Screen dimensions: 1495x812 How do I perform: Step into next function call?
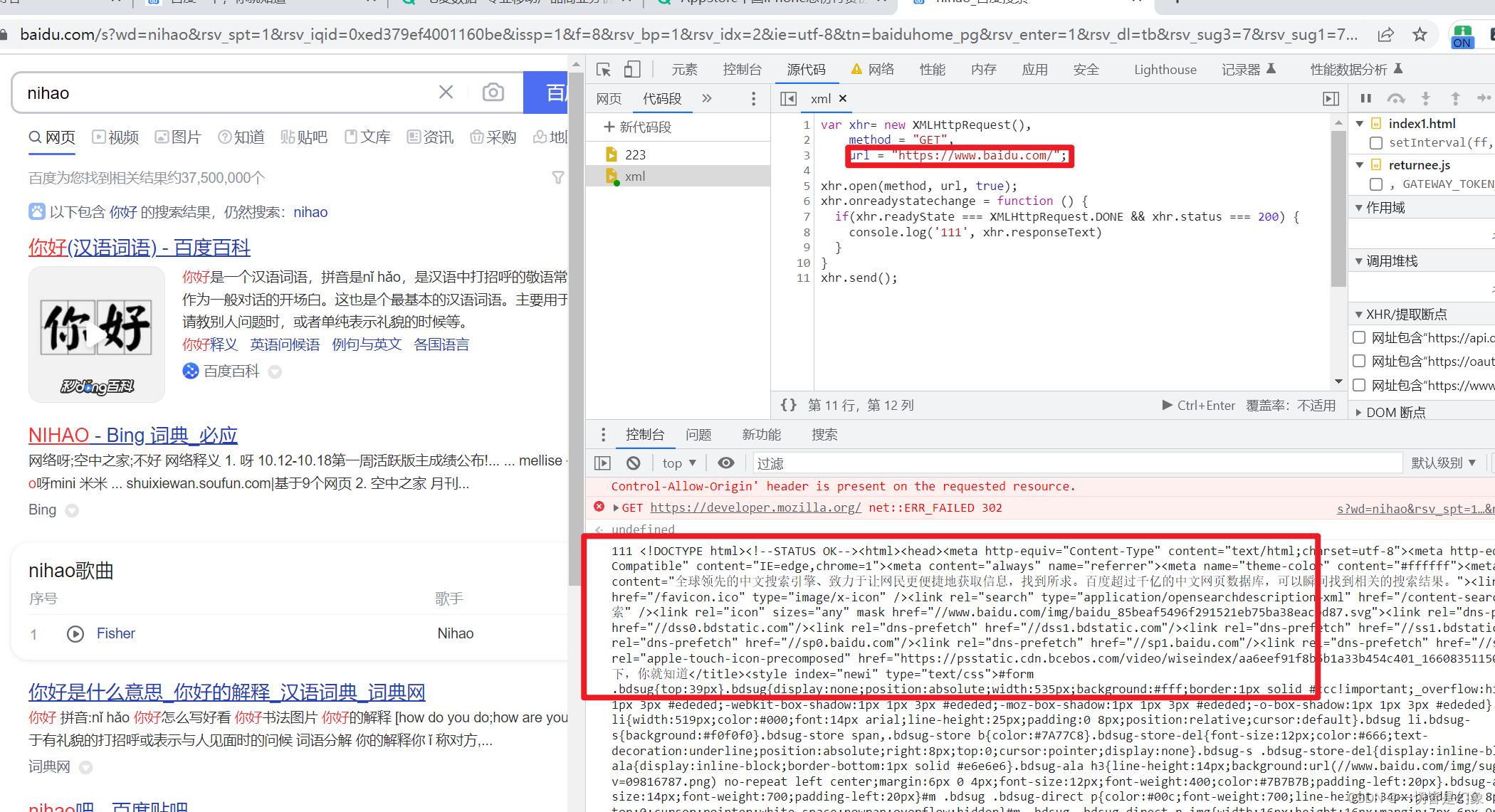(1425, 98)
